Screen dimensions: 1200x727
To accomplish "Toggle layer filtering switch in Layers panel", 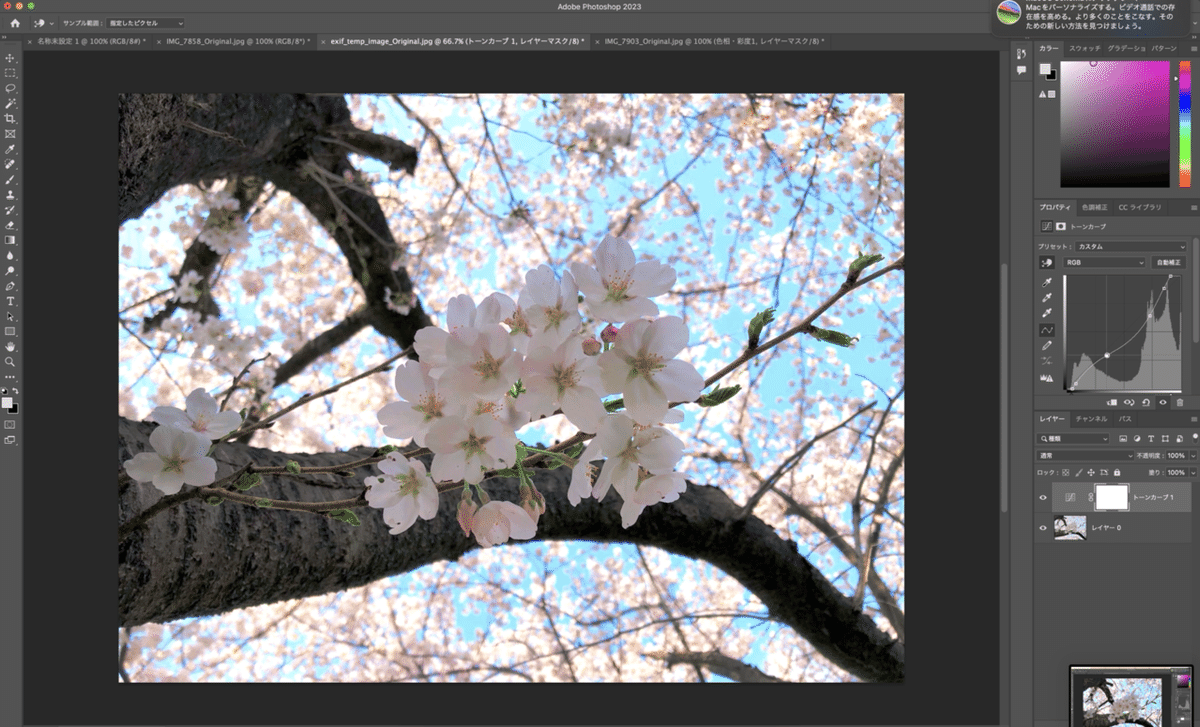I will pyautogui.click(x=1195, y=437).
